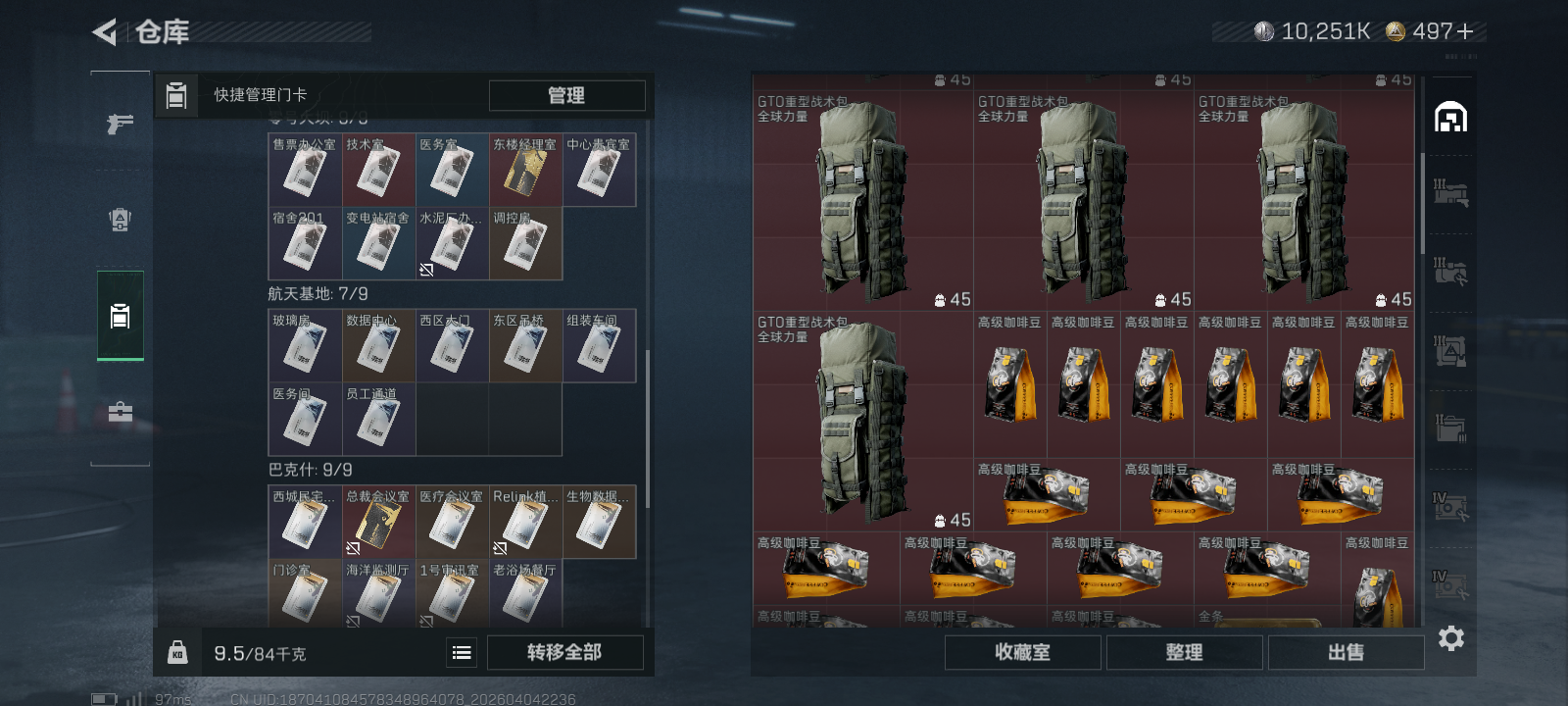Select the keycard holder sidebar tab
The height and width of the screenshot is (706, 1568).
pos(120,316)
